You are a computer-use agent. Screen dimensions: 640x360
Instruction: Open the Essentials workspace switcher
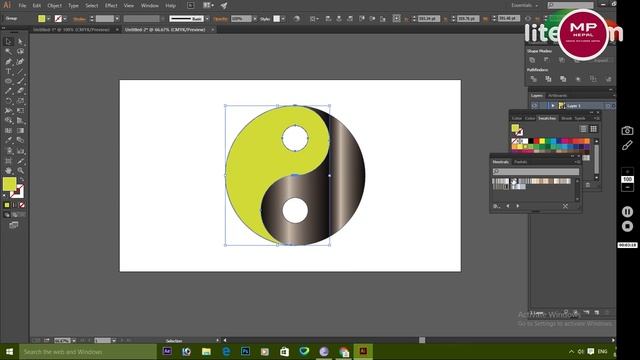(x=524, y=5)
